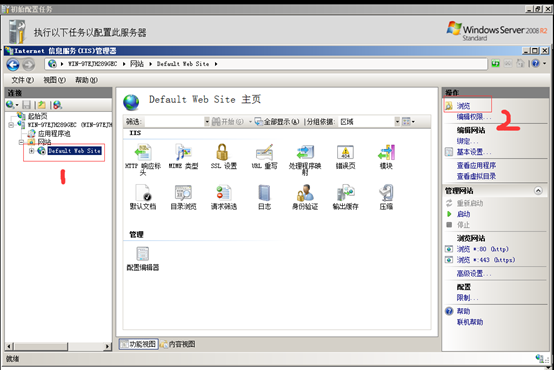The height and width of the screenshot is (370, 554).
Task: Open the 身份验证 icon
Action: tap(305, 197)
